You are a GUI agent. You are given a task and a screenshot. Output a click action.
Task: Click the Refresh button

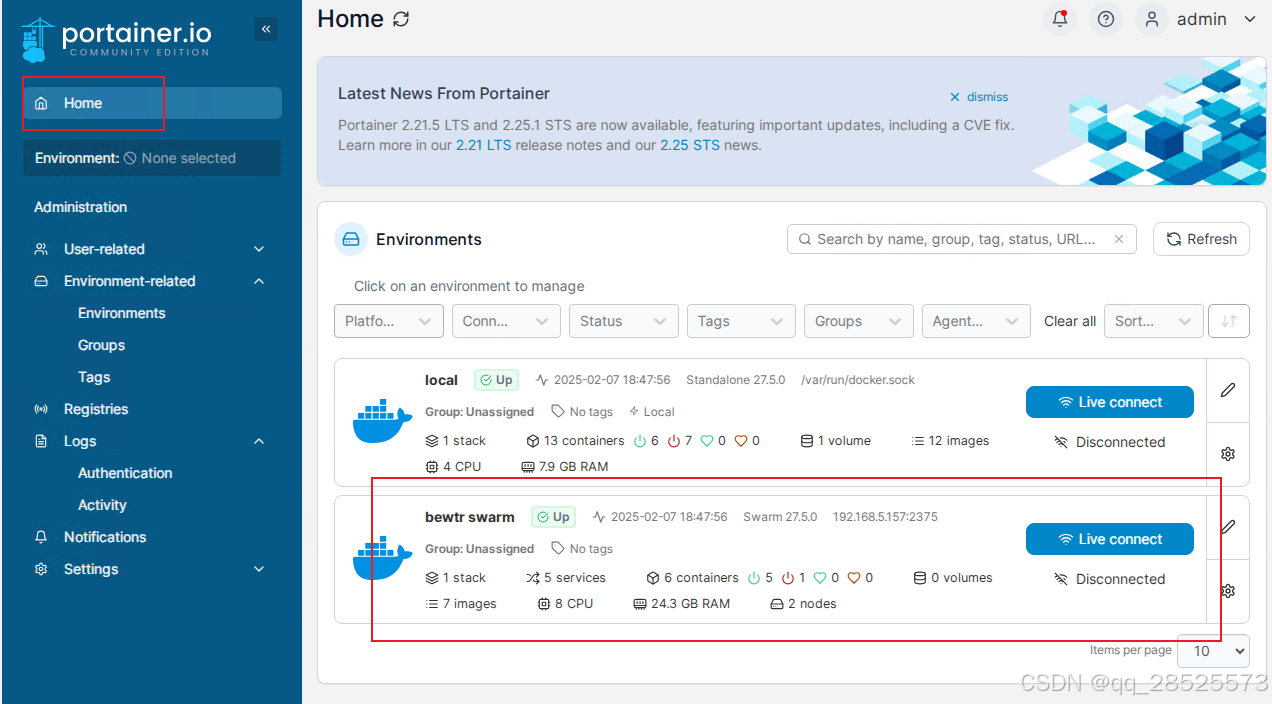tap(1201, 239)
